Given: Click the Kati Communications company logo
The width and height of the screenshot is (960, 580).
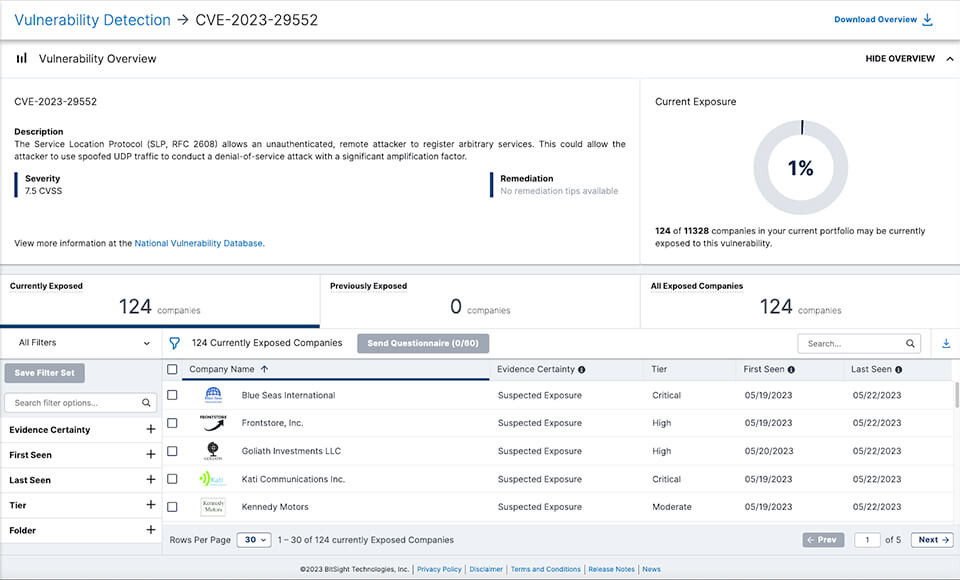Looking at the screenshot, I should click(213, 478).
